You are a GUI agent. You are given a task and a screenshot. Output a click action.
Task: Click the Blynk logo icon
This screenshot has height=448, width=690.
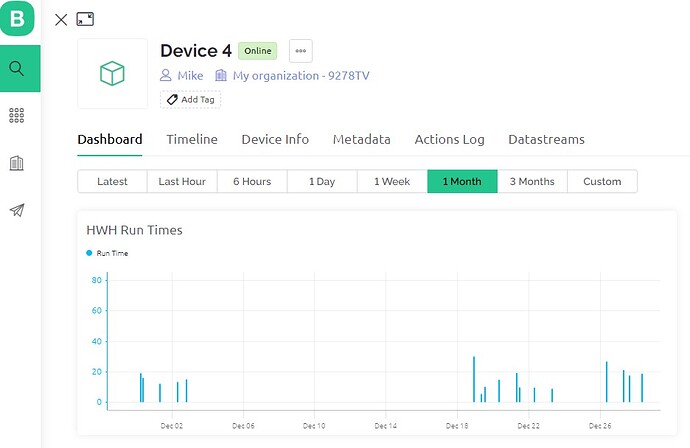point(17,18)
